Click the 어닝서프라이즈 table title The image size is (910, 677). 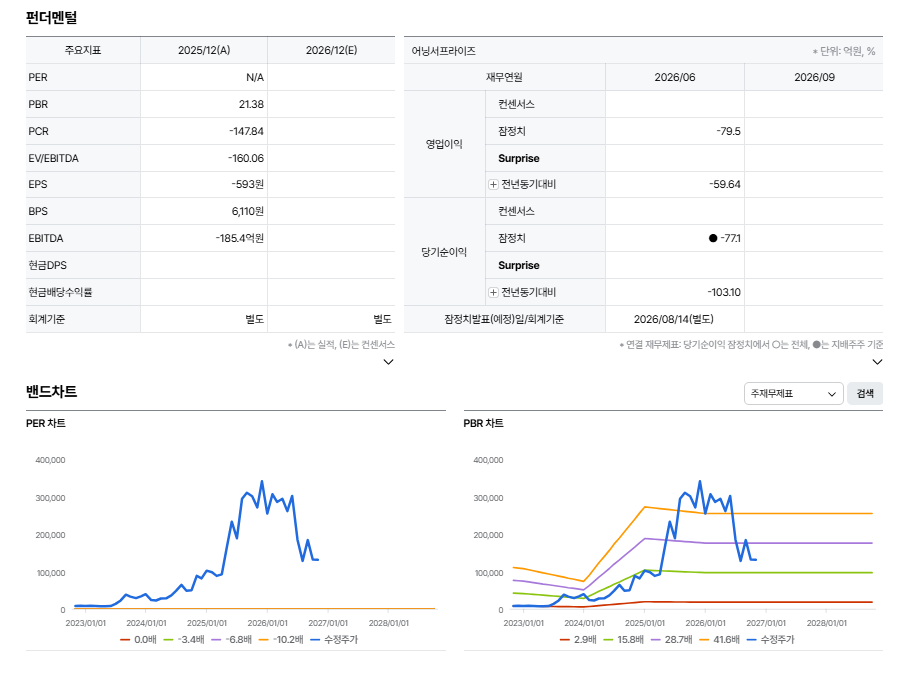click(x=443, y=51)
